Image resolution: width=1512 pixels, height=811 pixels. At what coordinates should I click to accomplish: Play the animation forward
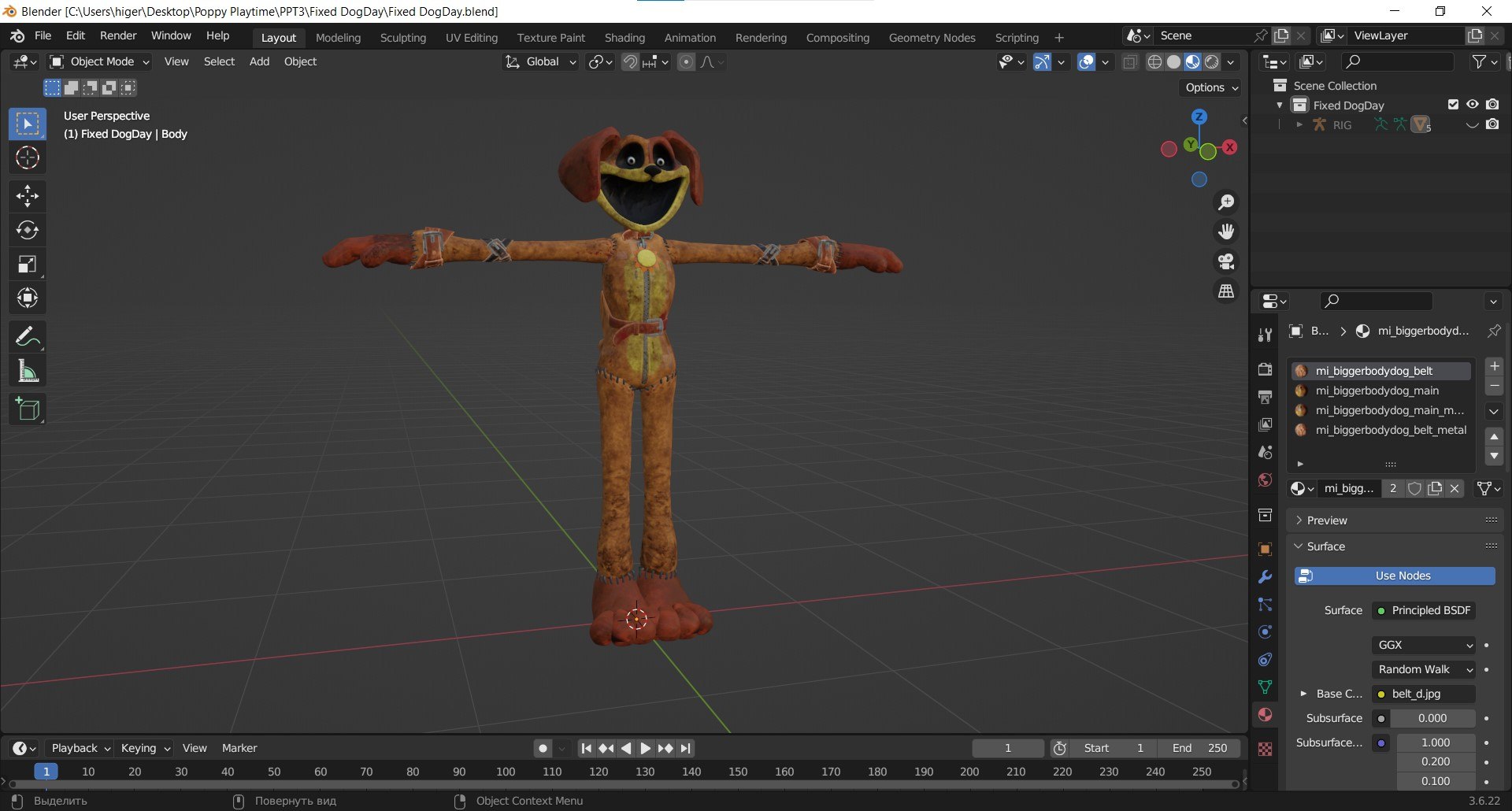[x=646, y=749]
